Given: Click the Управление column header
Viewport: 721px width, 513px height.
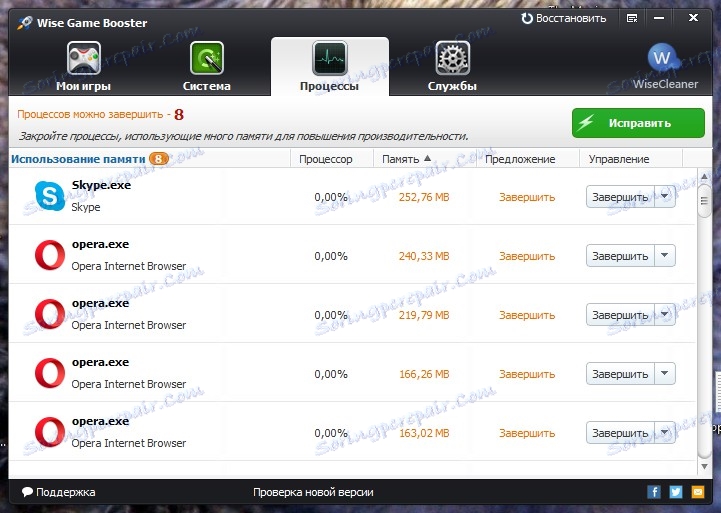Looking at the screenshot, I should (619, 159).
